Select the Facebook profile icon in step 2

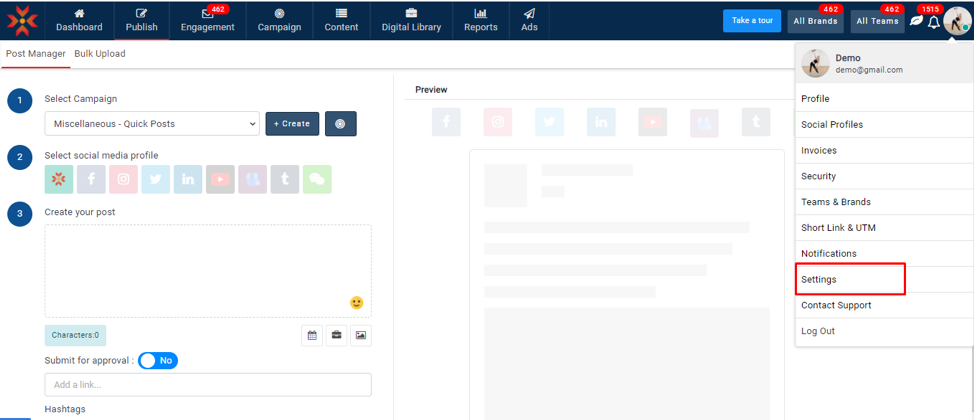(91, 179)
